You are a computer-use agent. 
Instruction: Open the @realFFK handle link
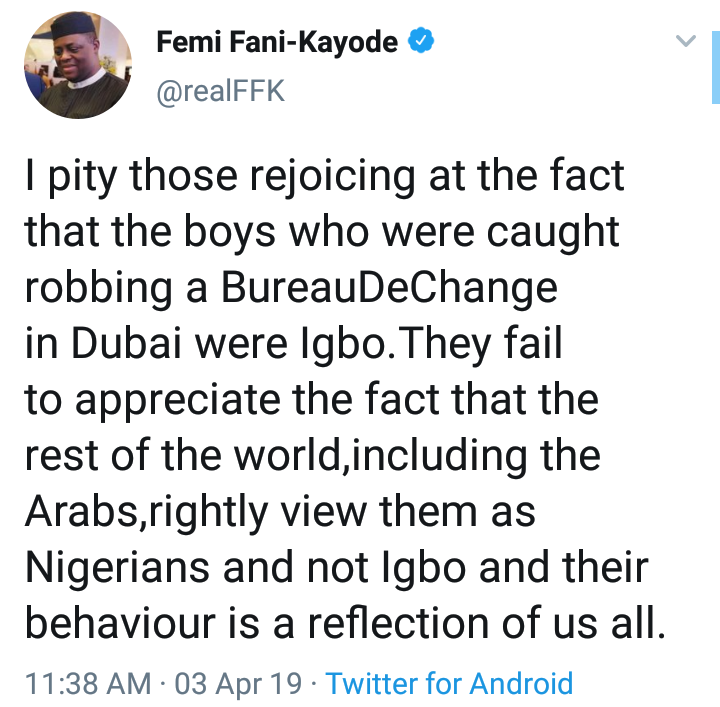pyautogui.click(x=221, y=91)
